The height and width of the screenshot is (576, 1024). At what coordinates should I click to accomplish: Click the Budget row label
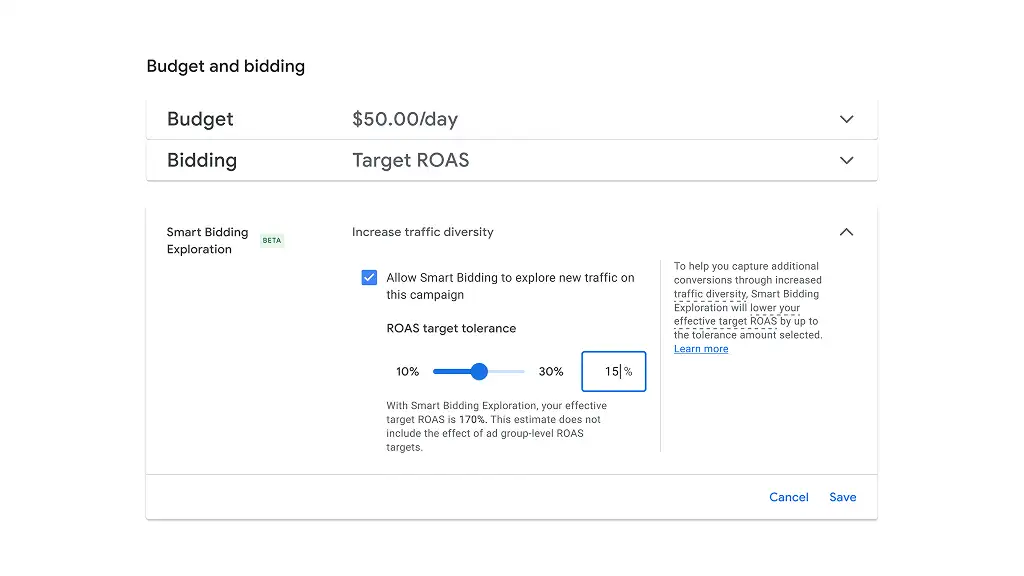point(200,119)
